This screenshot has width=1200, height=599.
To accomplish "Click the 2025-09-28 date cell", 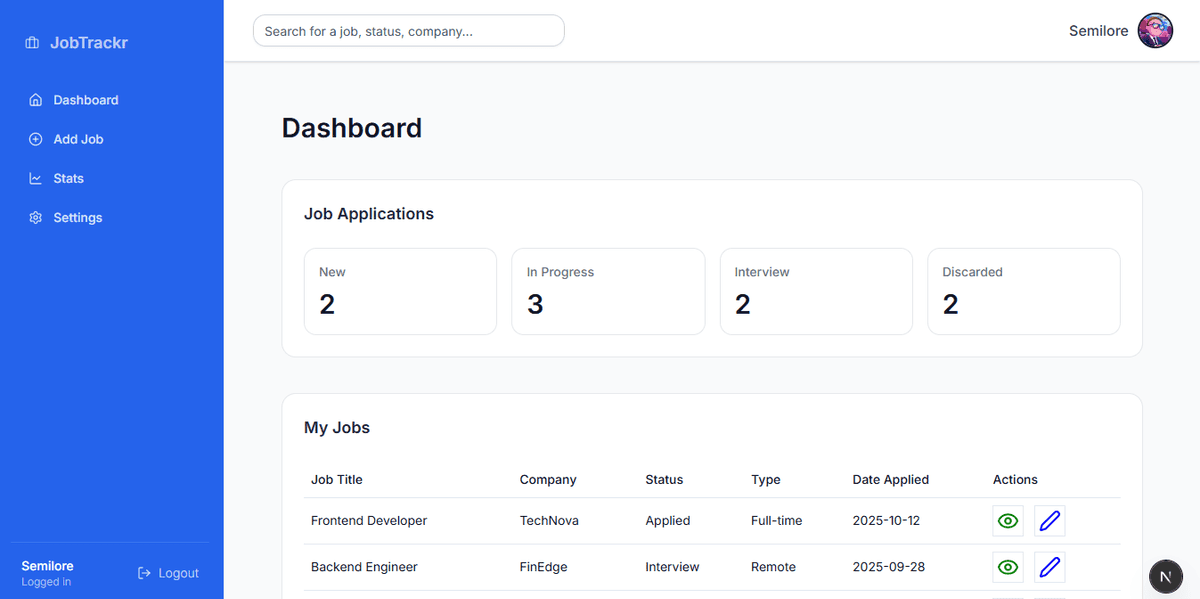I will [x=889, y=567].
